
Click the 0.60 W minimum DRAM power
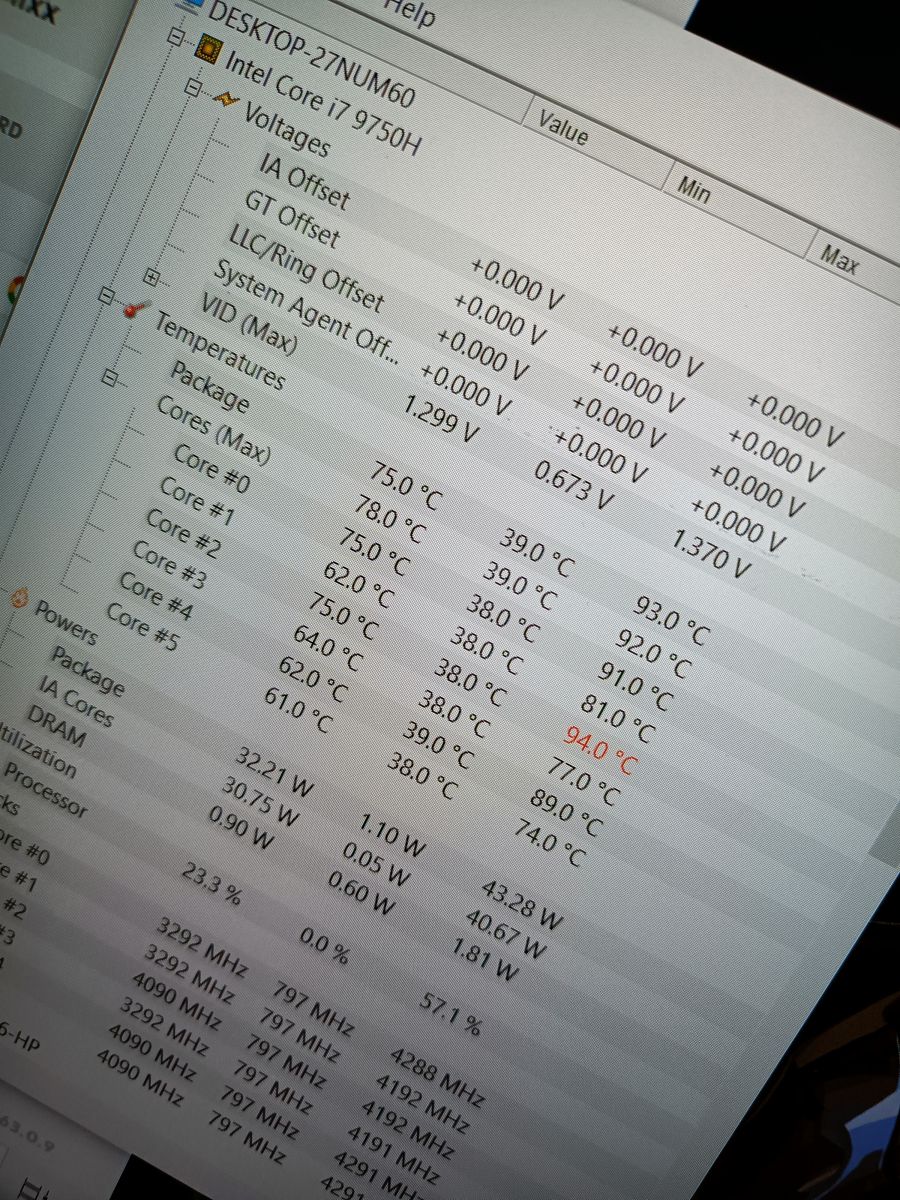pos(362,892)
